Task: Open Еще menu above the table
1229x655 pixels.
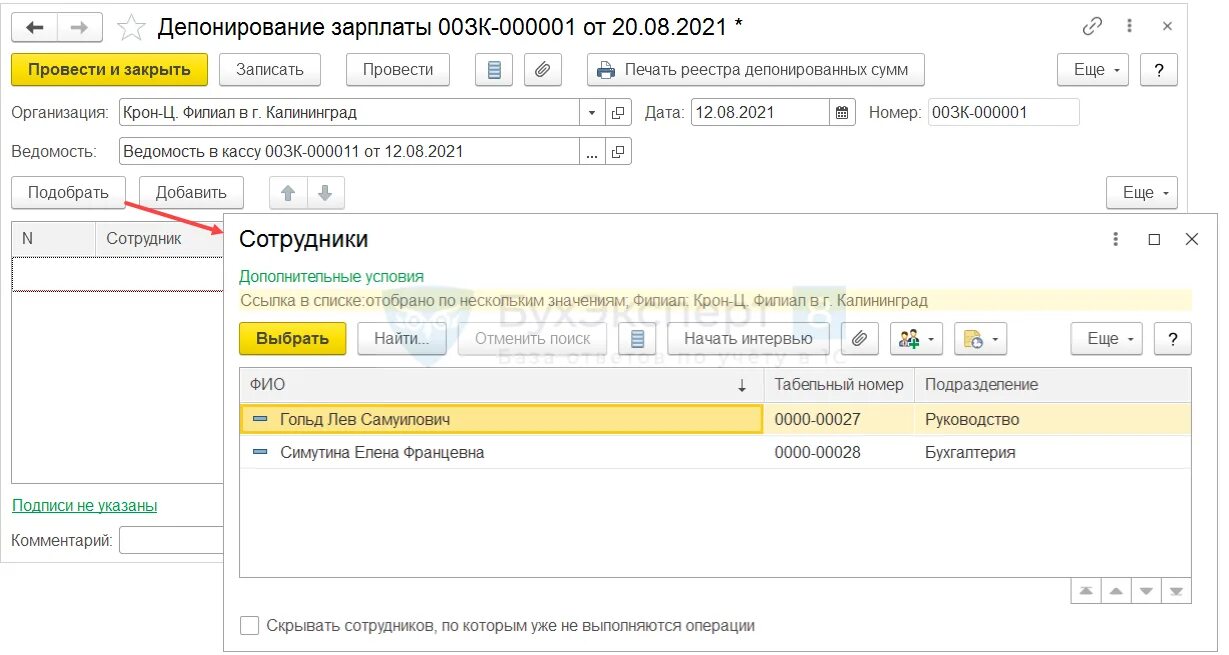Action: [1142, 193]
